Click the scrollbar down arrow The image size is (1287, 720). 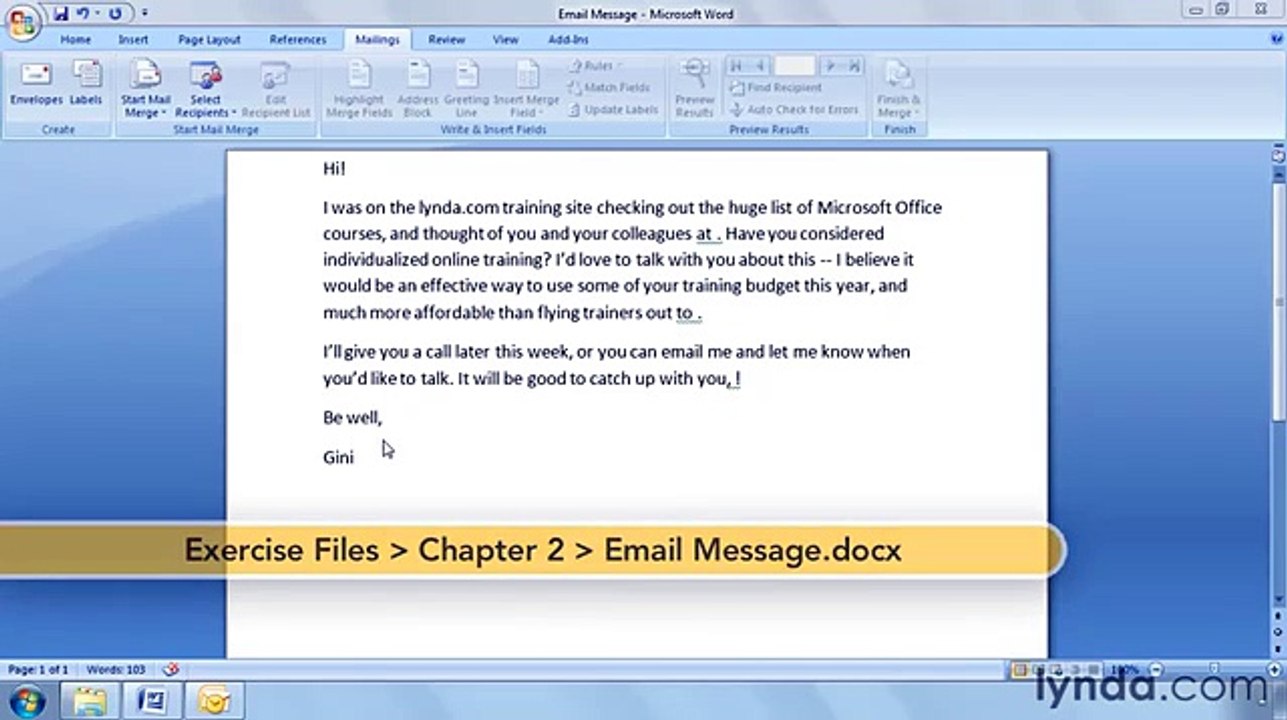coord(1278,600)
